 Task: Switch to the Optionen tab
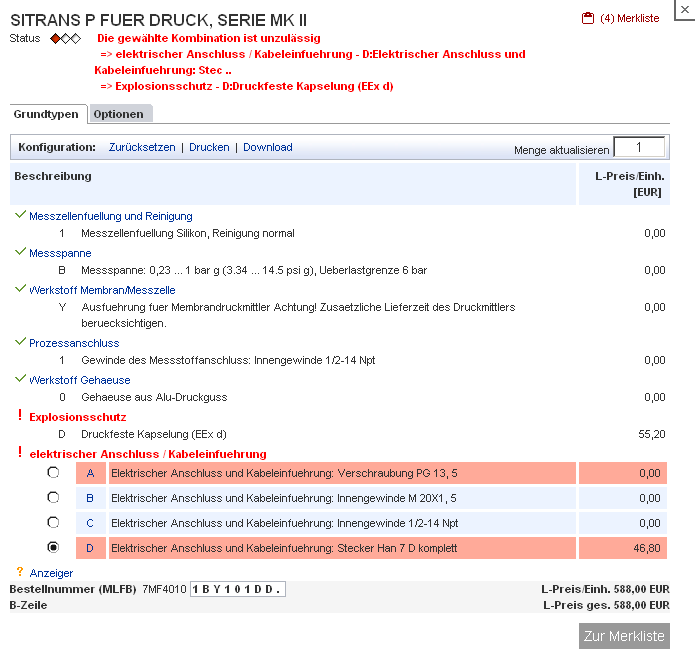[119, 114]
